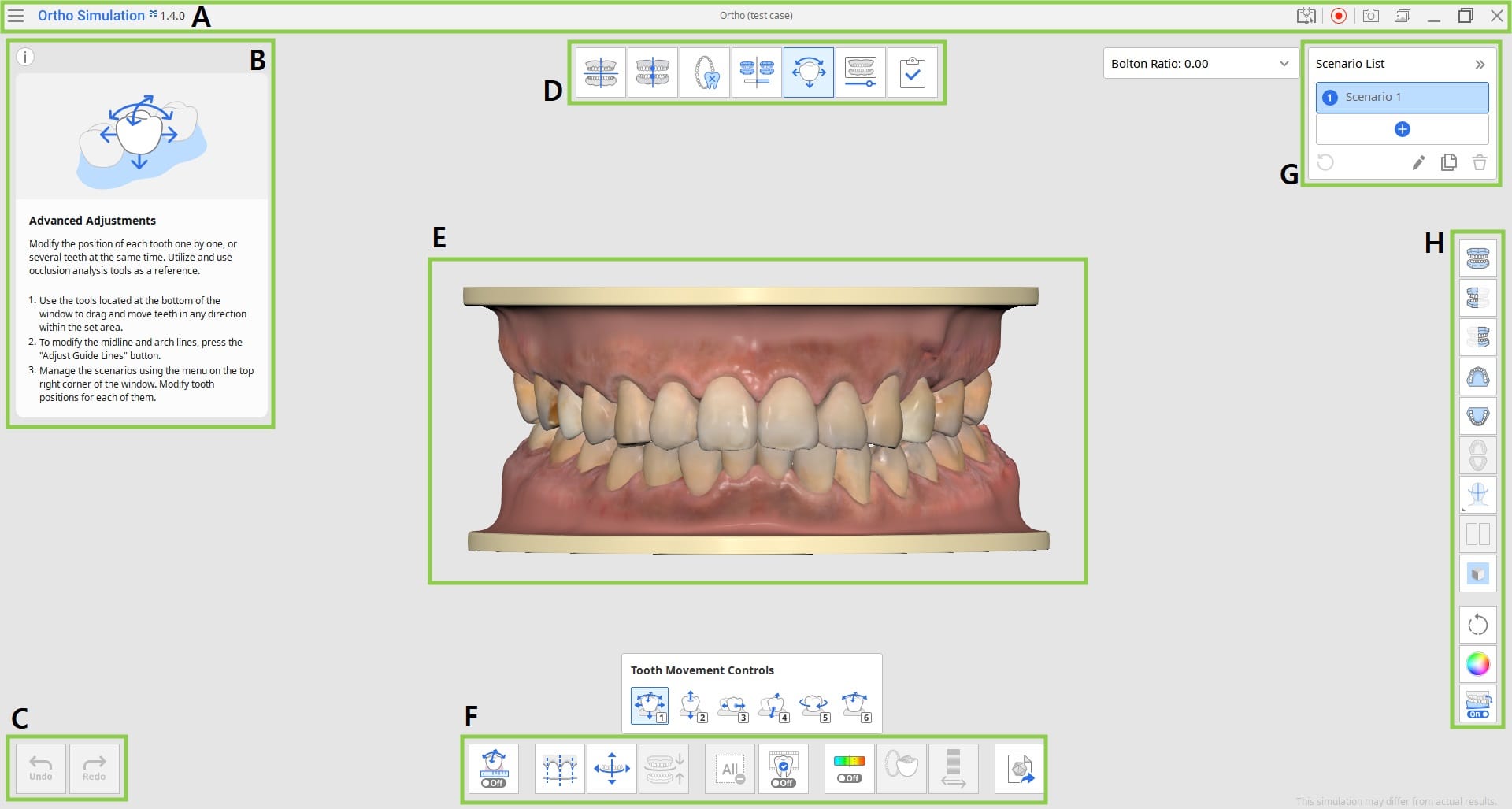Rename the scenario using the pencil icon
1512x809 pixels.
pyautogui.click(x=1418, y=163)
